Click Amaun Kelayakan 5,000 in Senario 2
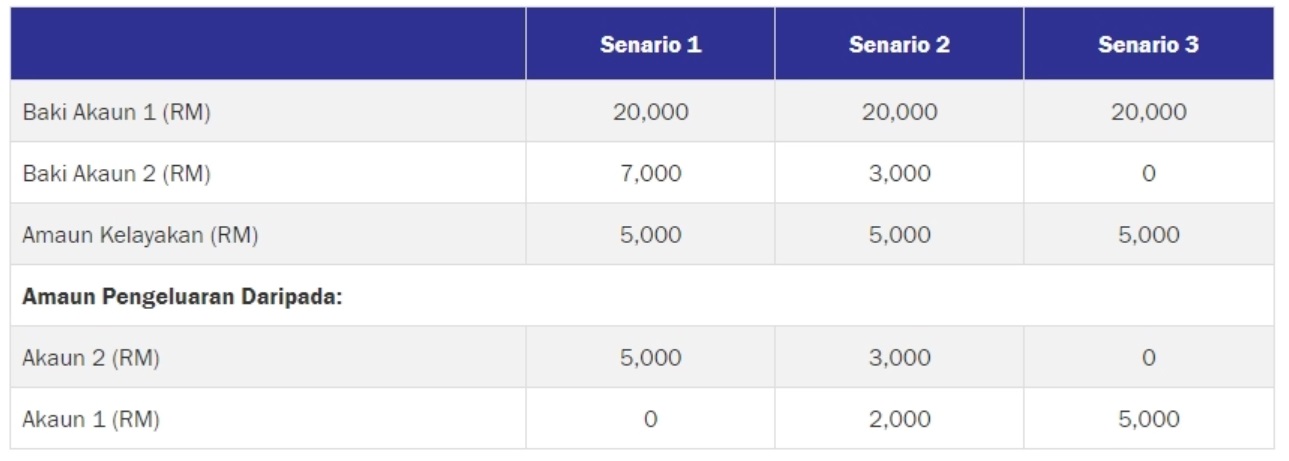 tap(899, 235)
